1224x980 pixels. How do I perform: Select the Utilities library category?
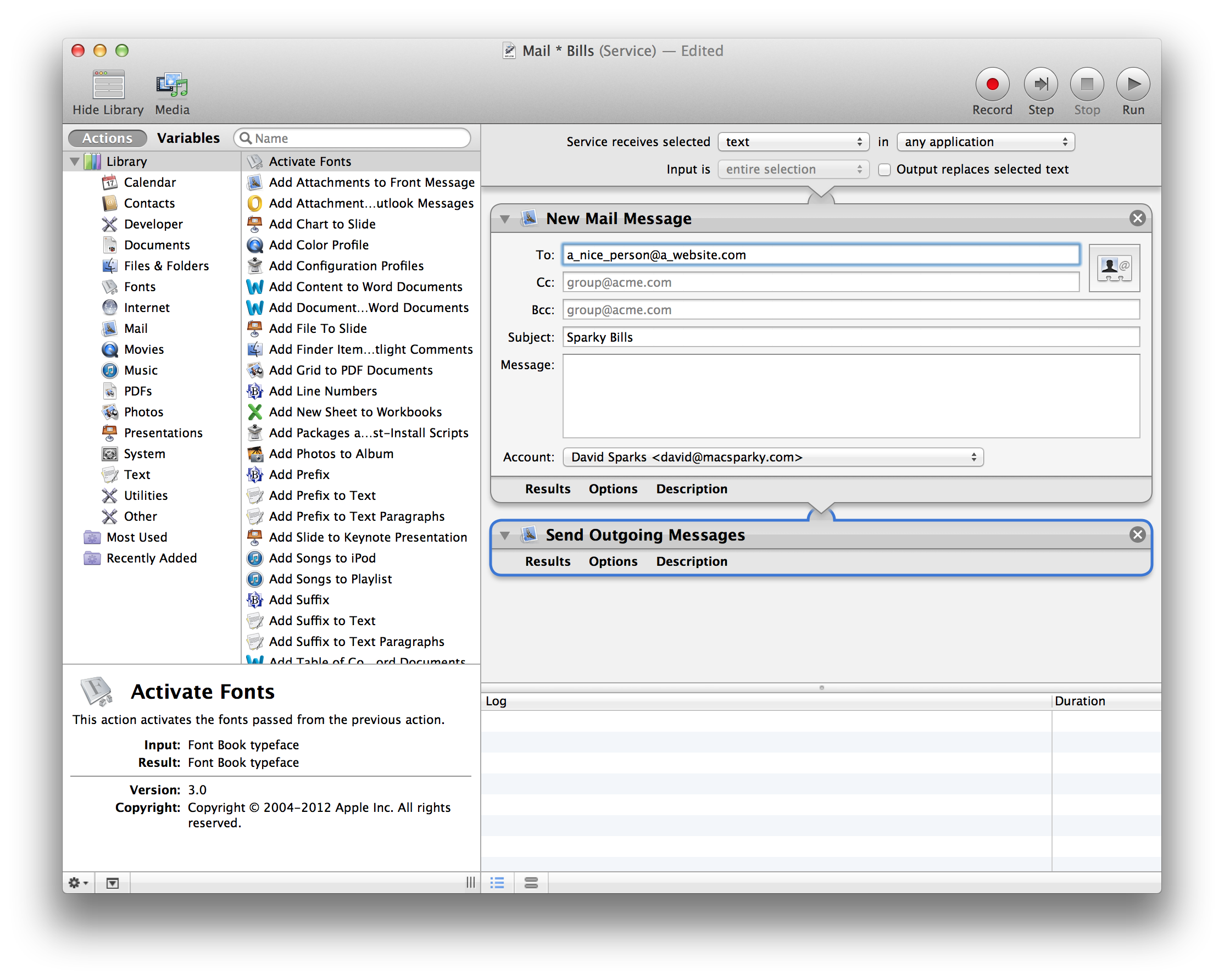[x=146, y=495]
